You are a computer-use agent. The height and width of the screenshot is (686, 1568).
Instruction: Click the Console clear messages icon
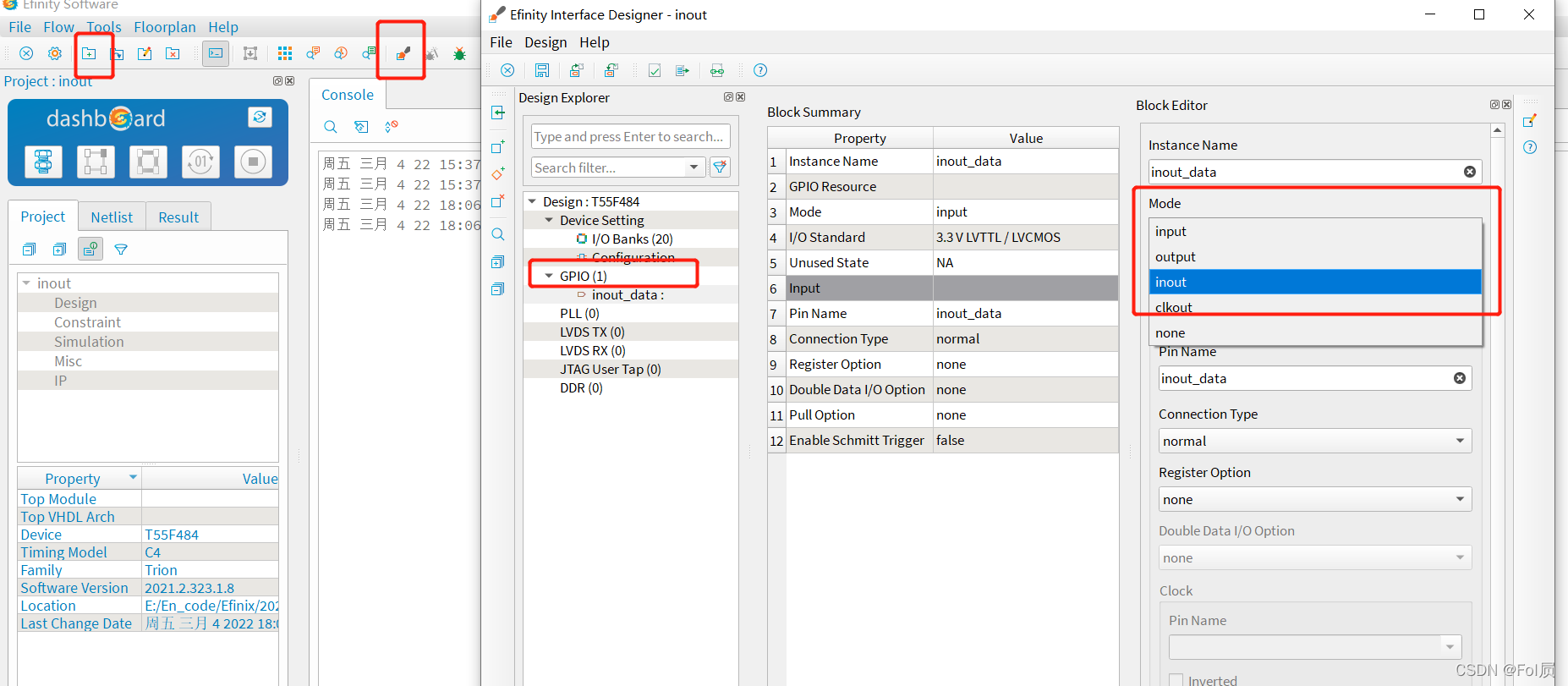tap(361, 127)
